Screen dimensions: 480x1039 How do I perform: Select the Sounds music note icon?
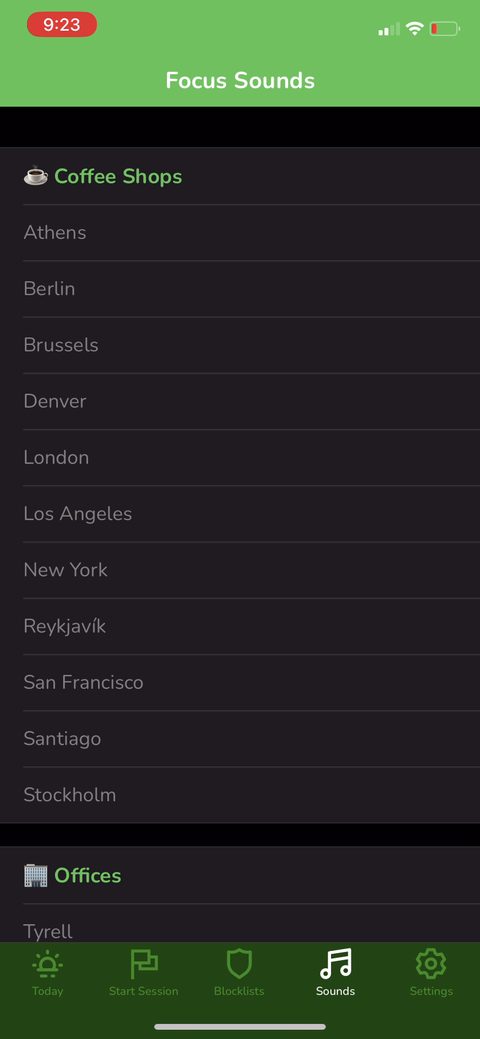click(x=335, y=964)
